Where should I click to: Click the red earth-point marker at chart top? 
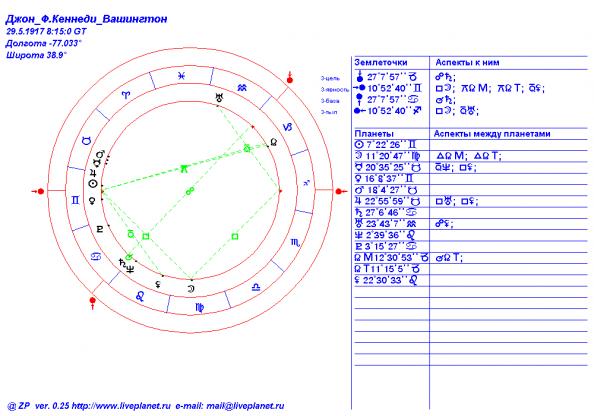290,78
